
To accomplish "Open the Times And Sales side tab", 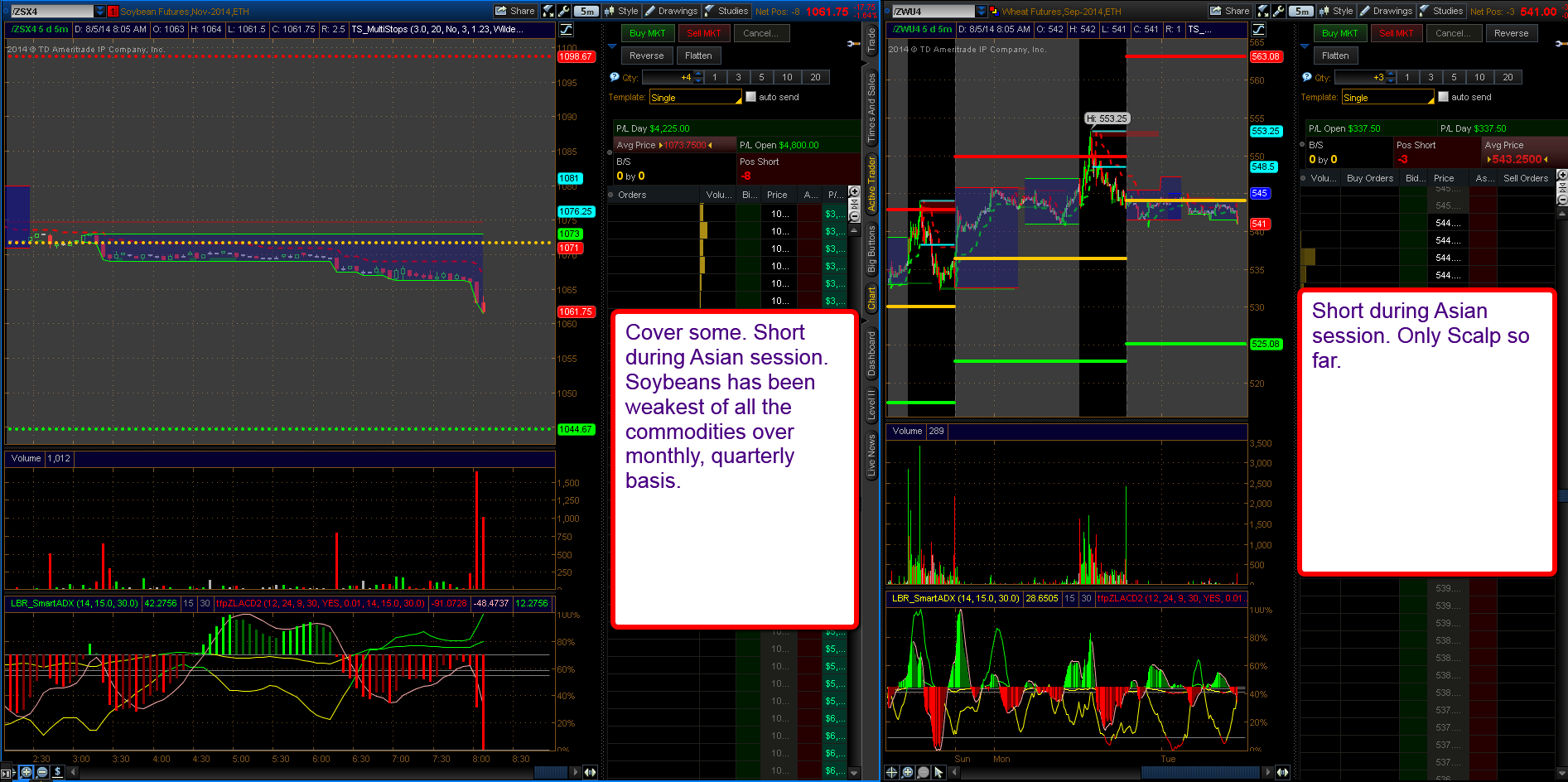I will 871,108.
